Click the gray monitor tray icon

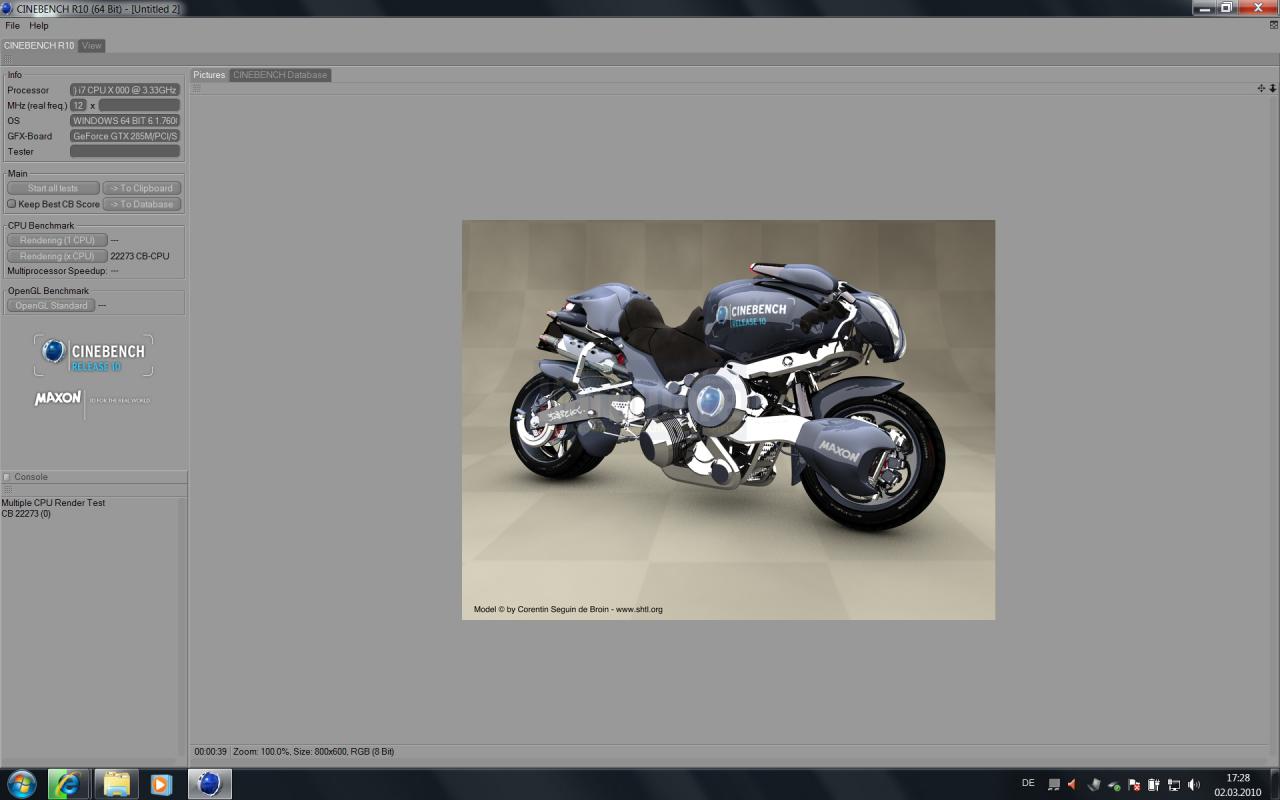[1054, 785]
